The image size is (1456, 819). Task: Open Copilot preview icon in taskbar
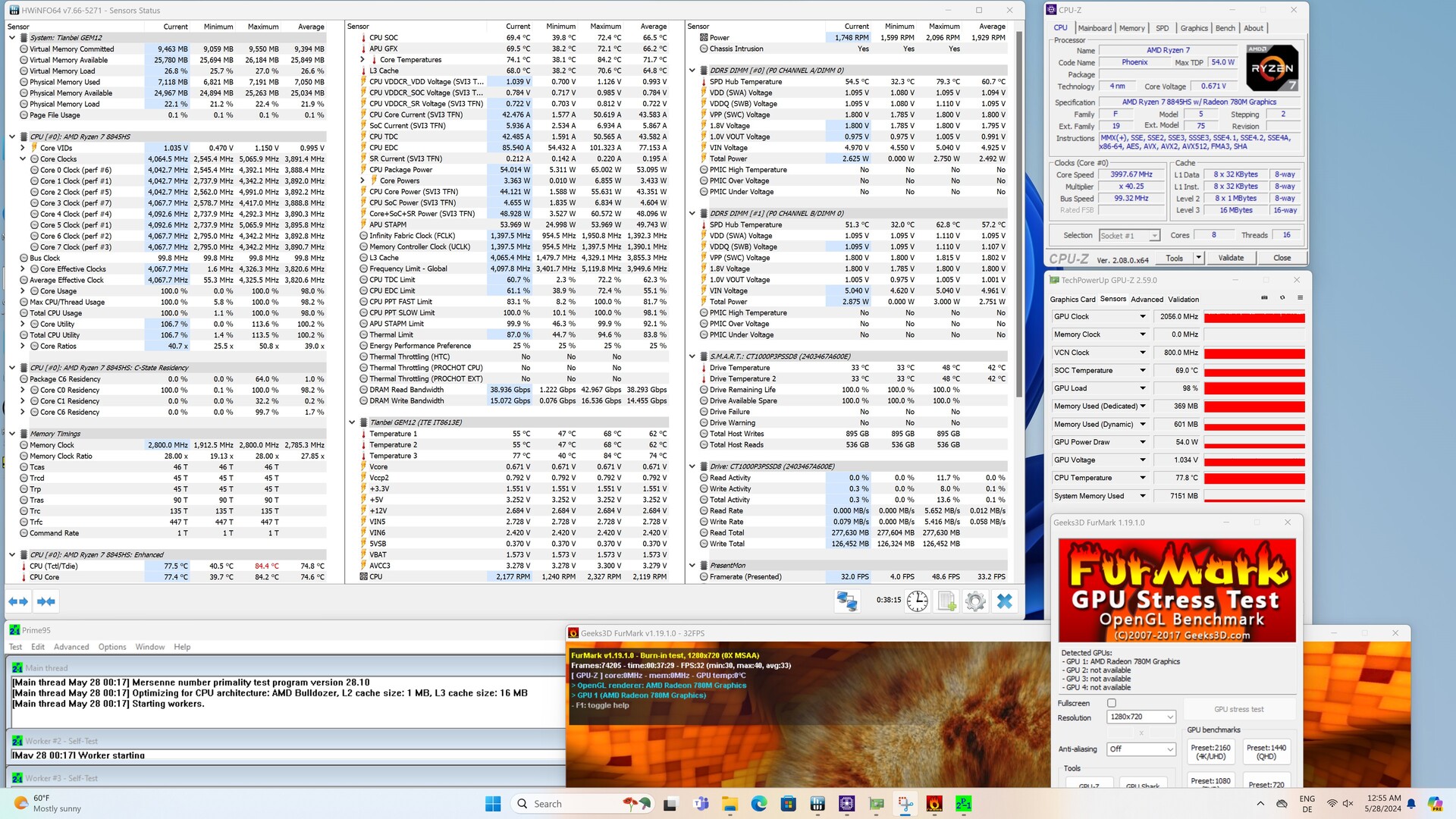(1435, 804)
